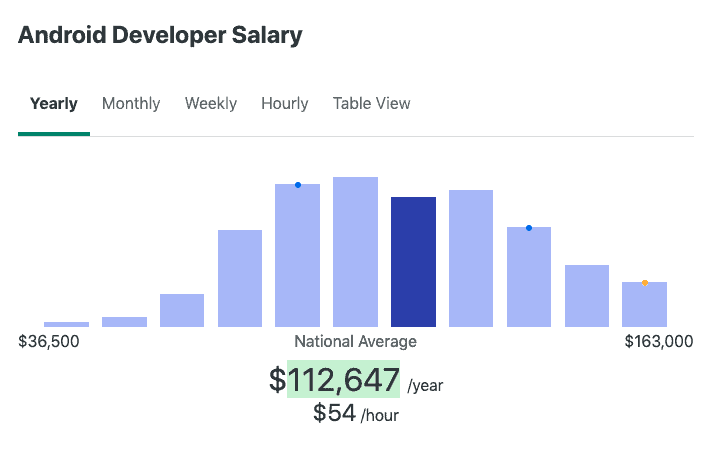
Task: Select the shortest bar at the far left
Action: (x=66, y=324)
